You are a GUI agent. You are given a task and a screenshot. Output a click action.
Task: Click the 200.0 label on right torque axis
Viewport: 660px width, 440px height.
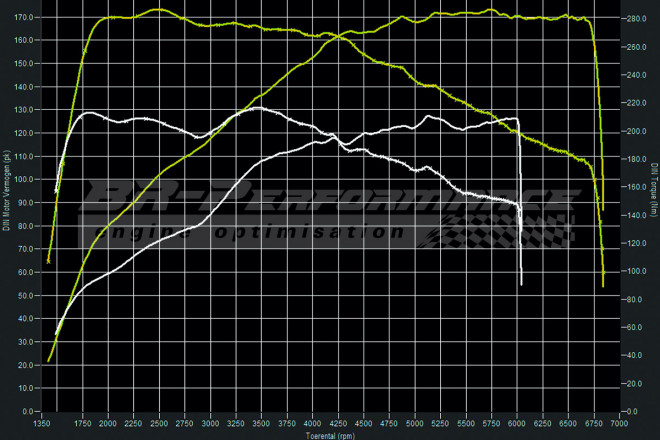[x=632, y=131]
